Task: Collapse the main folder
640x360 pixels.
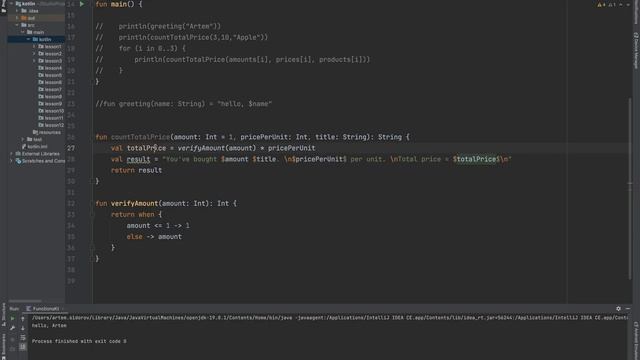Action: pyautogui.click(x=23, y=32)
